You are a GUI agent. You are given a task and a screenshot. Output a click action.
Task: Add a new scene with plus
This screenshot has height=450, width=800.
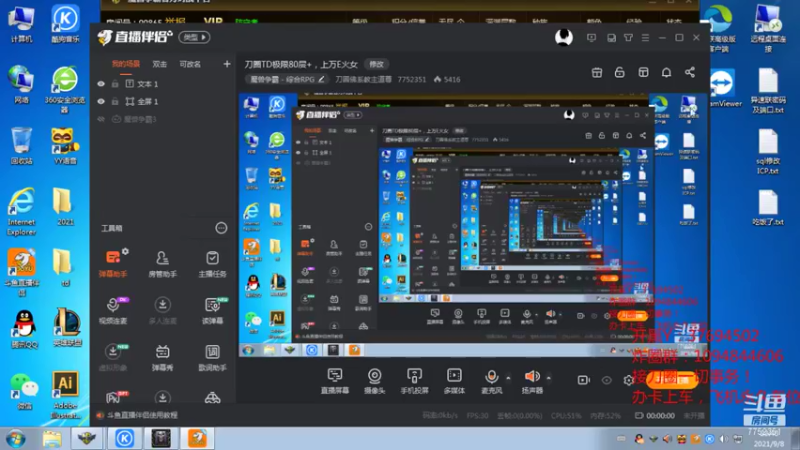pos(227,64)
